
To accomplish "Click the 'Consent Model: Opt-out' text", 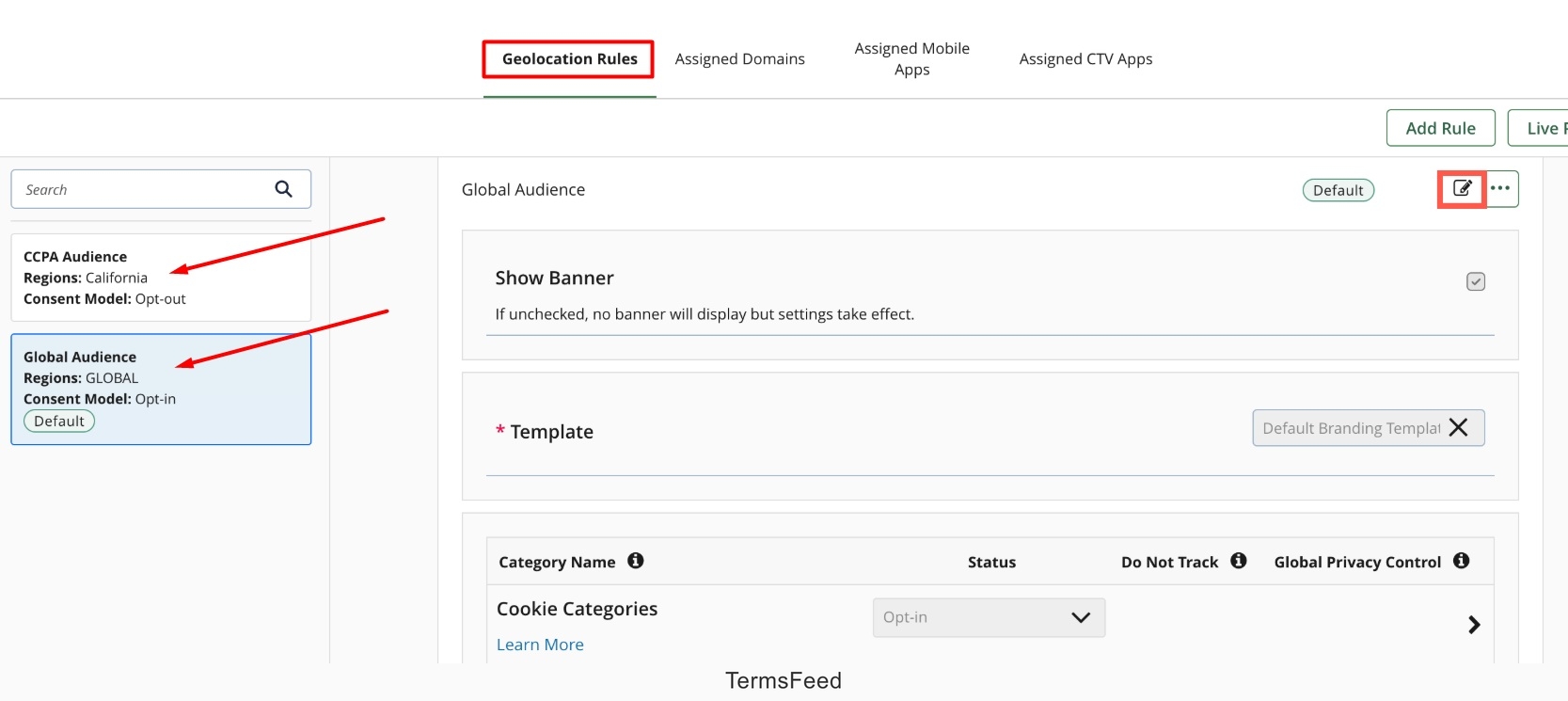I will coord(104,298).
